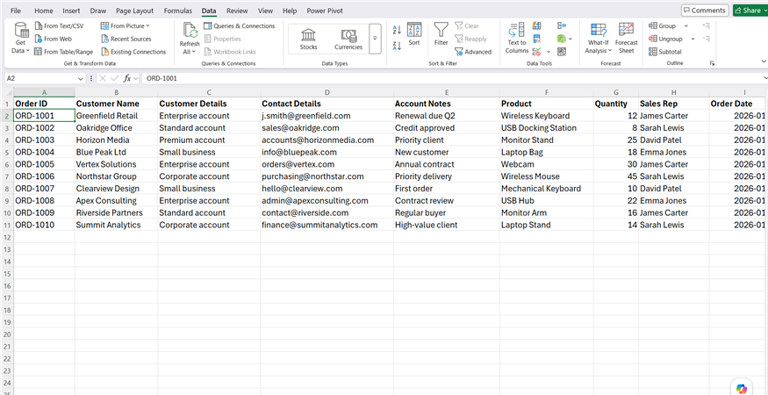Click the Remove Duplicates icon
Viewport: 768px width, 395px height.
click(x=537, y=39)
